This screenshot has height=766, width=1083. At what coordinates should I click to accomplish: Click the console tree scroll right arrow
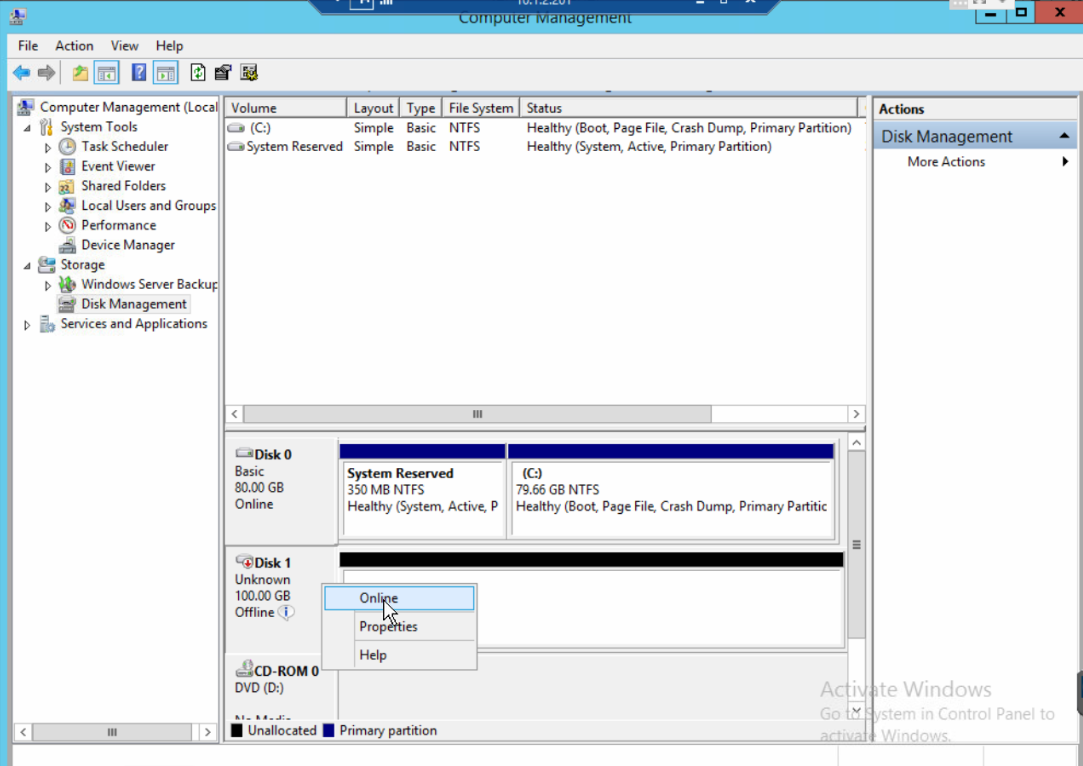pos(207,731)
